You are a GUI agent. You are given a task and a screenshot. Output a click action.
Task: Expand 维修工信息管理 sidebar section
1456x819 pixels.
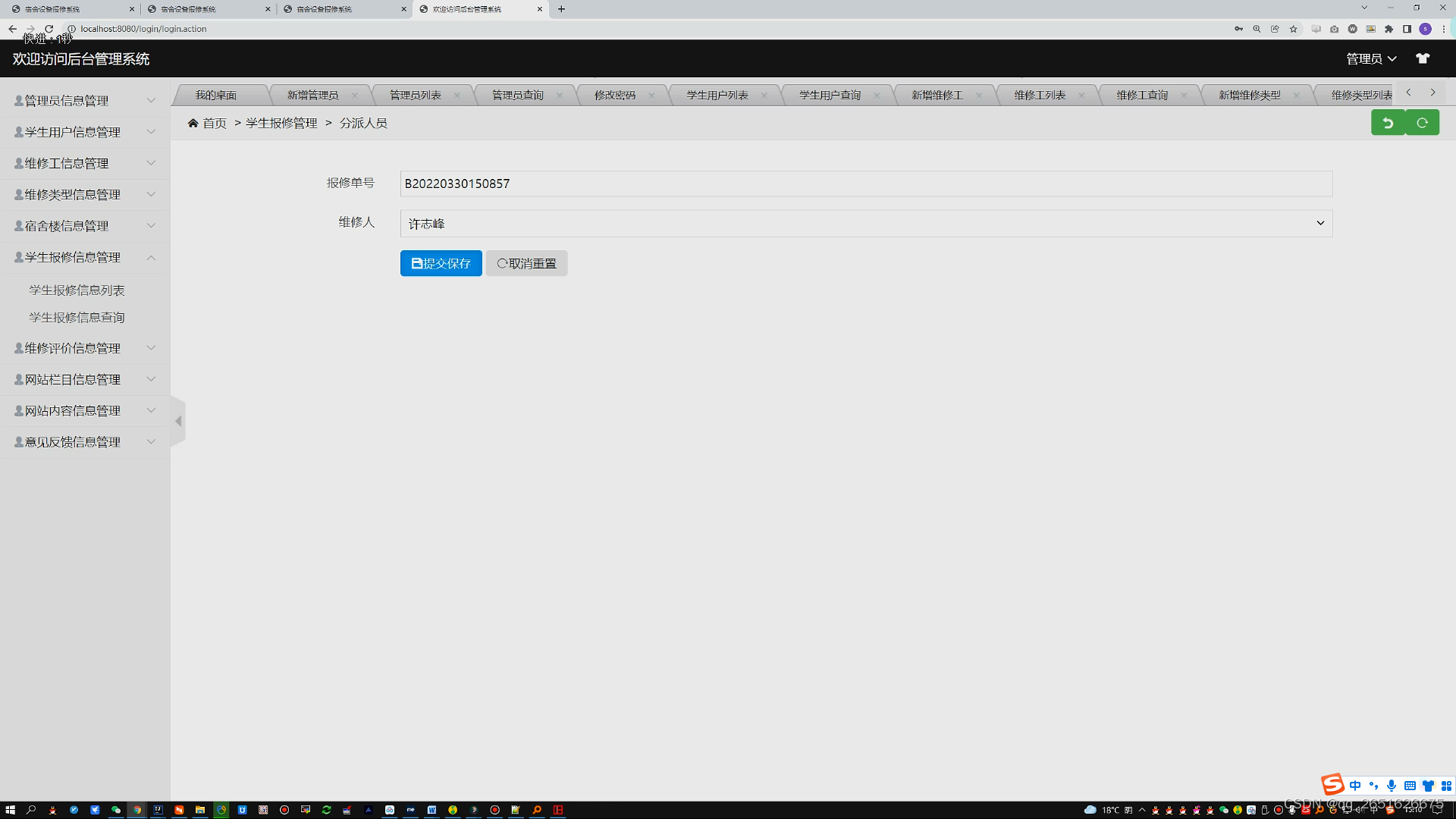coord(83,163)
